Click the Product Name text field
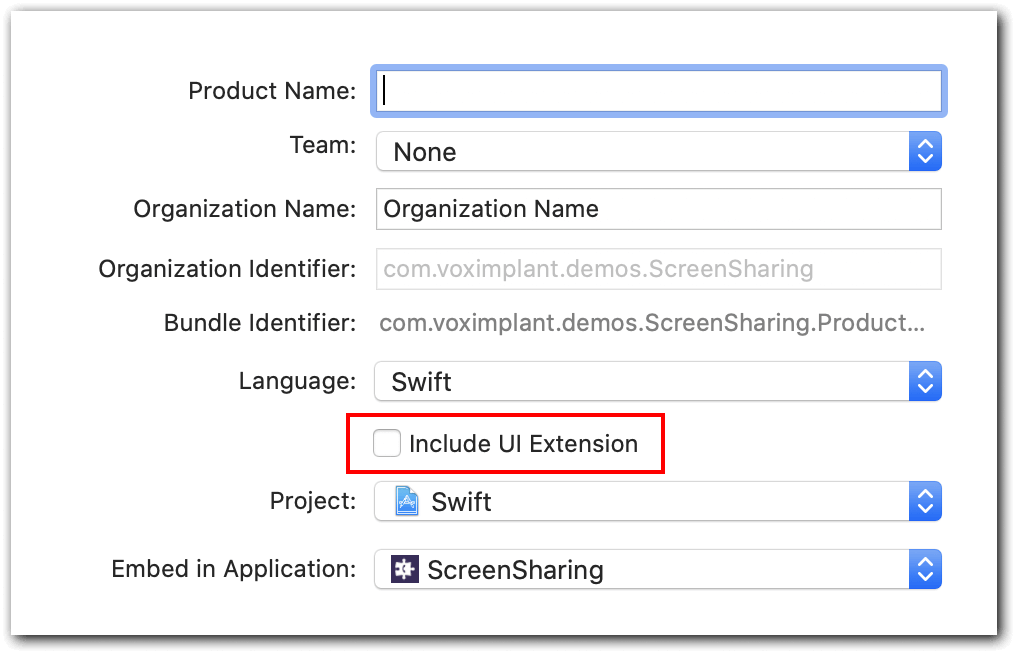Screen dimensions: 1016x654 click(x=658, y=91)
